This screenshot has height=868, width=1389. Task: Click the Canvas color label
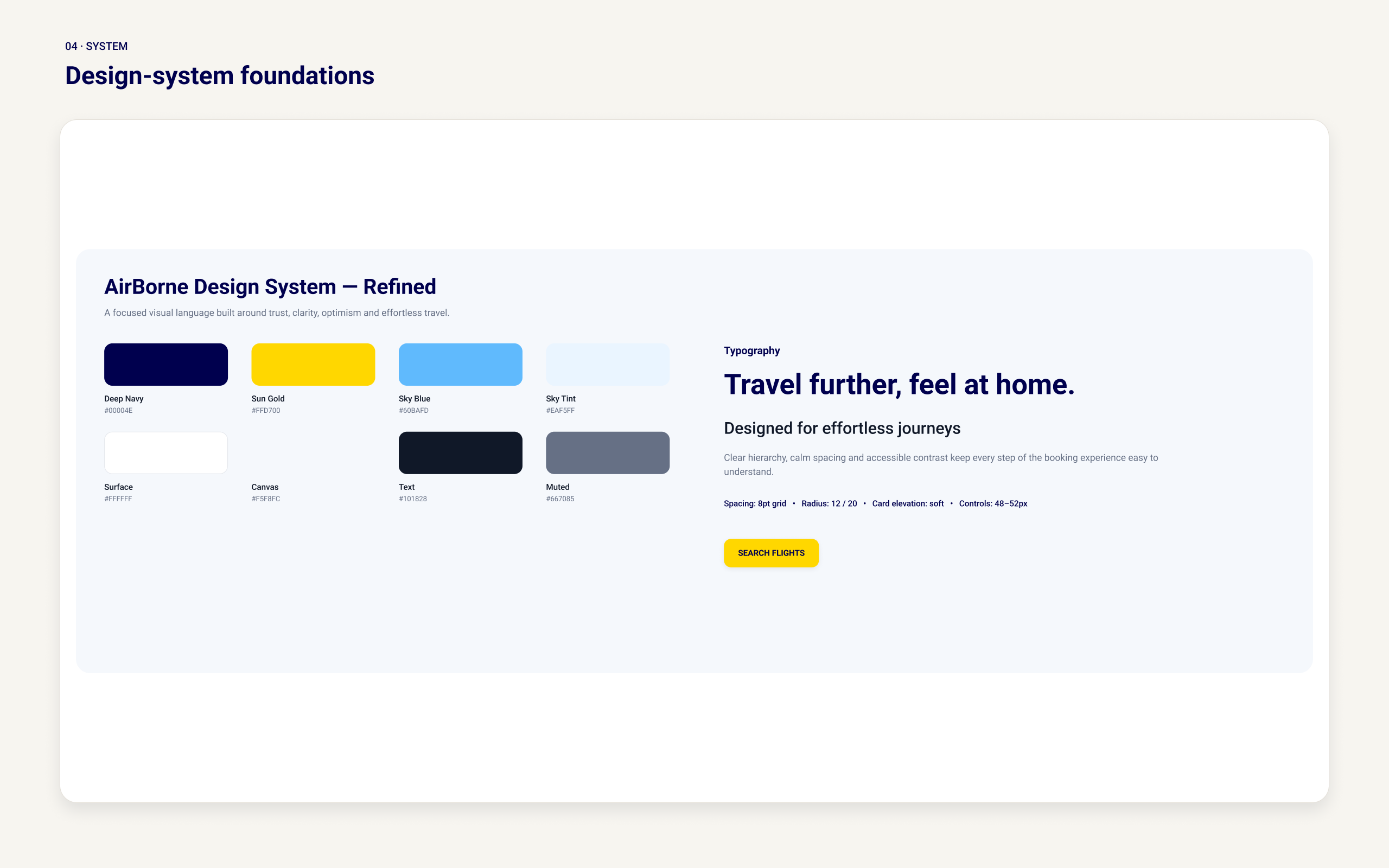265,487
